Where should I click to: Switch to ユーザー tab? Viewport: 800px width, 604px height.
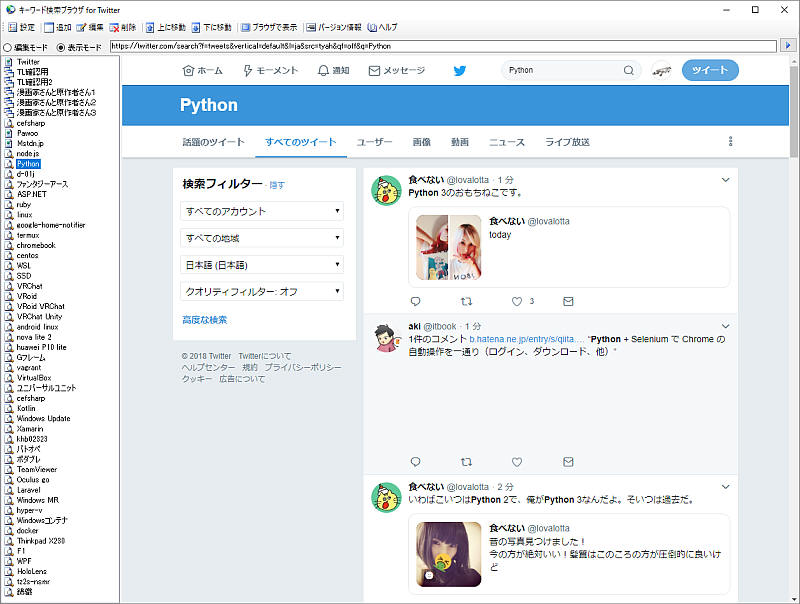tap(375, 142)
